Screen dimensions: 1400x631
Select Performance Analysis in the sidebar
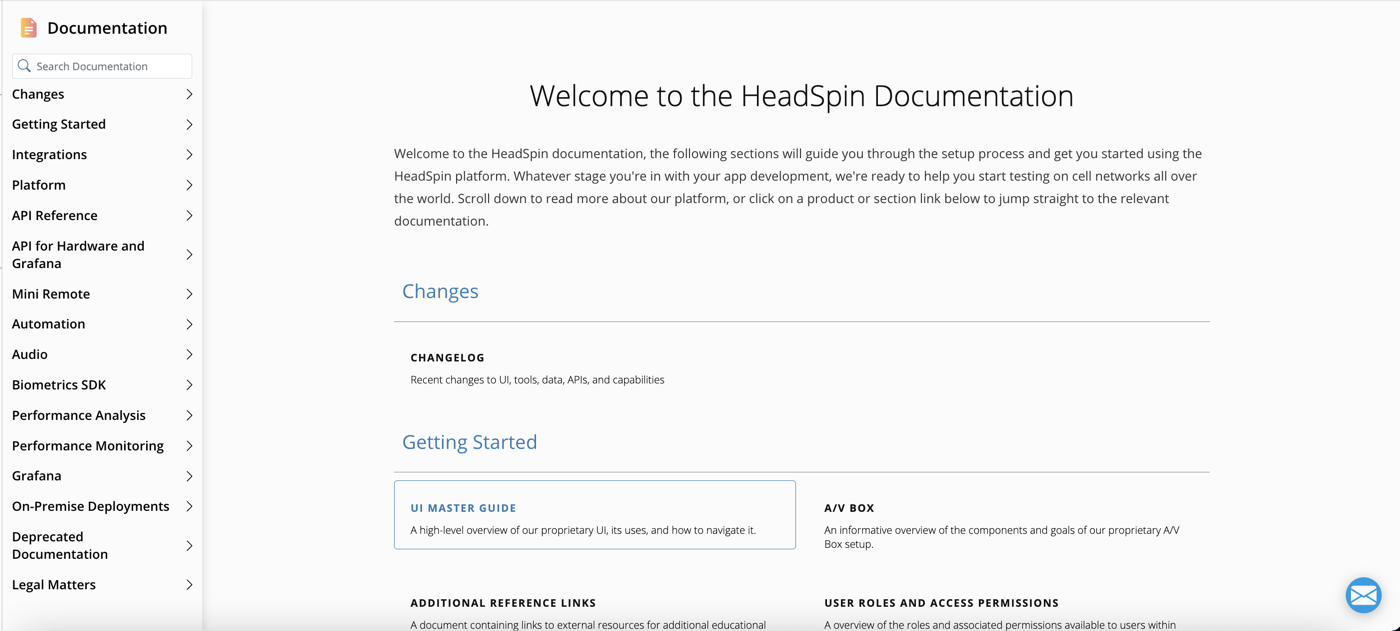[x=79, y=415]
